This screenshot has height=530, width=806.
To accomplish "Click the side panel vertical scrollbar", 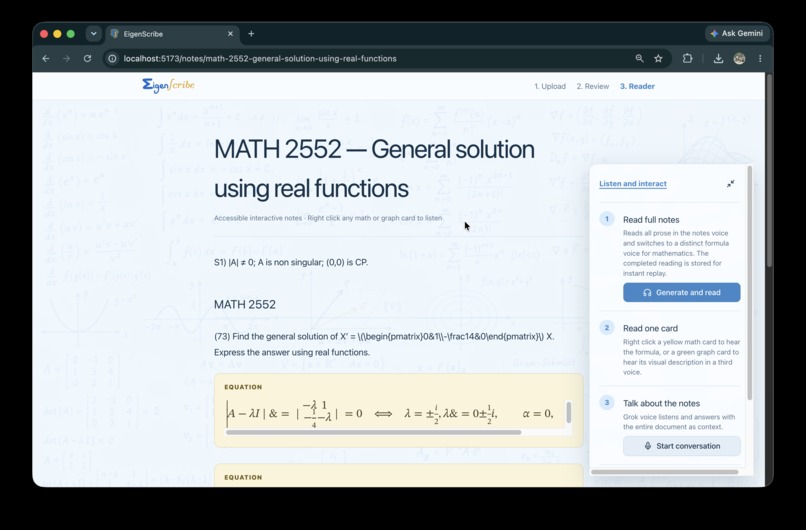I will [749, 283].
